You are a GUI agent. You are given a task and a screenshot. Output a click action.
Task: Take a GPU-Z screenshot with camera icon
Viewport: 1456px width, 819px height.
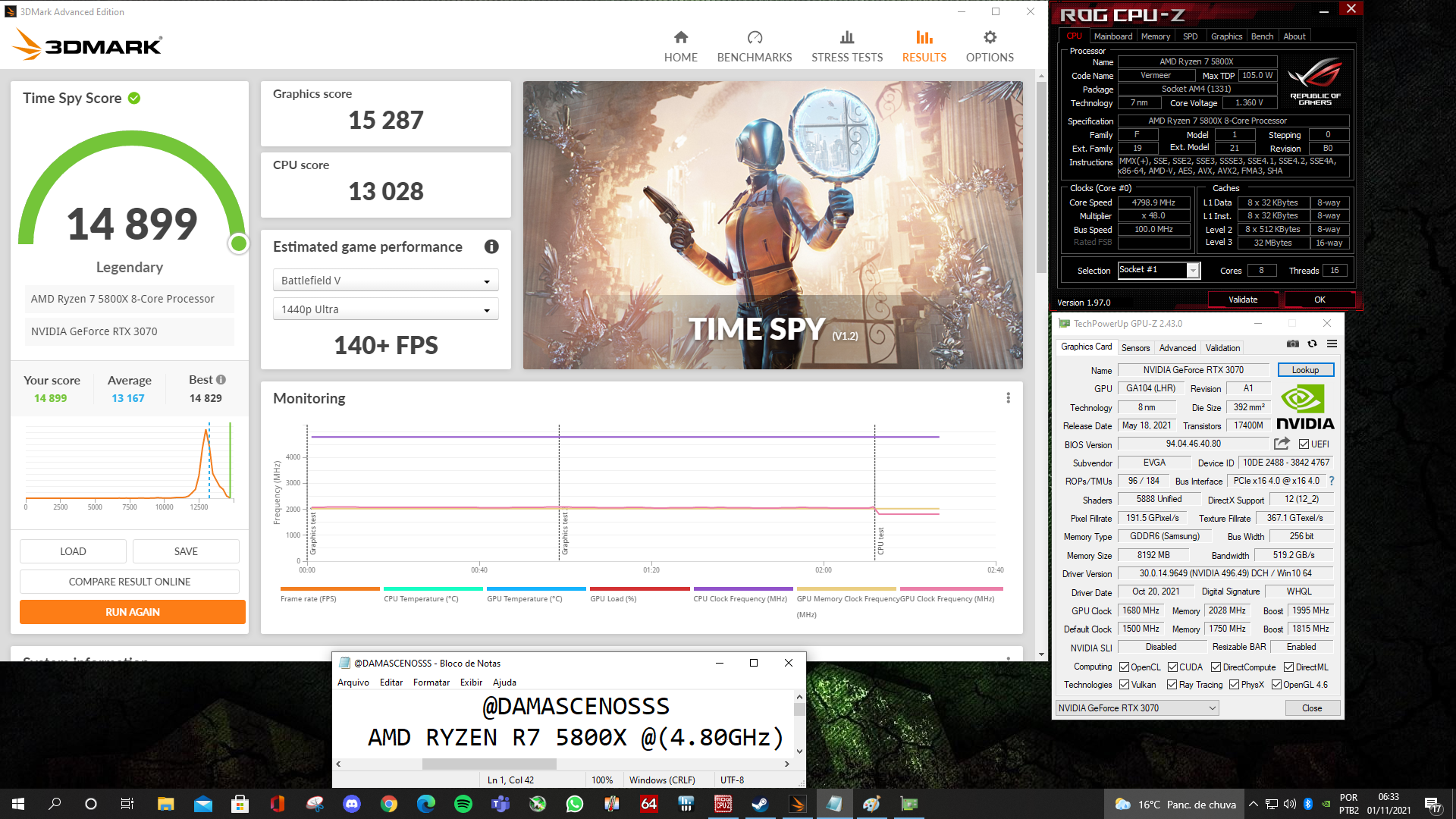point(1293,344)
